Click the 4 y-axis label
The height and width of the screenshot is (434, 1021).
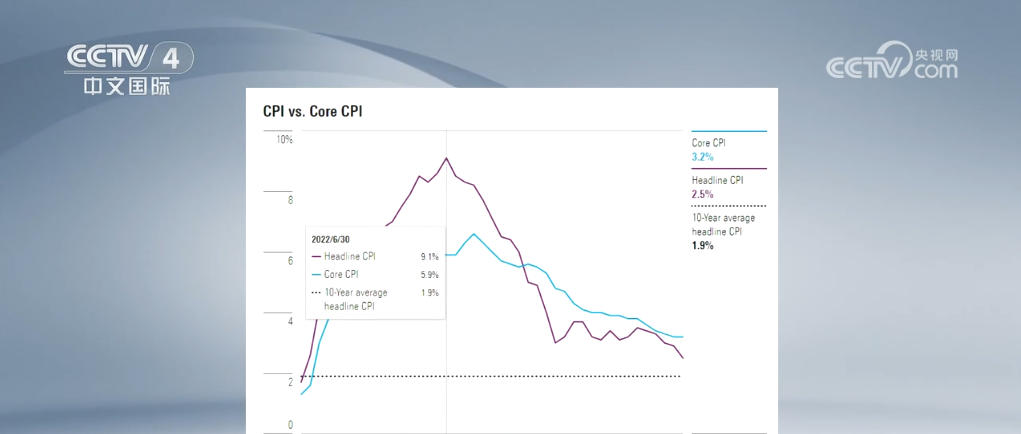click(x=290, y=321)
